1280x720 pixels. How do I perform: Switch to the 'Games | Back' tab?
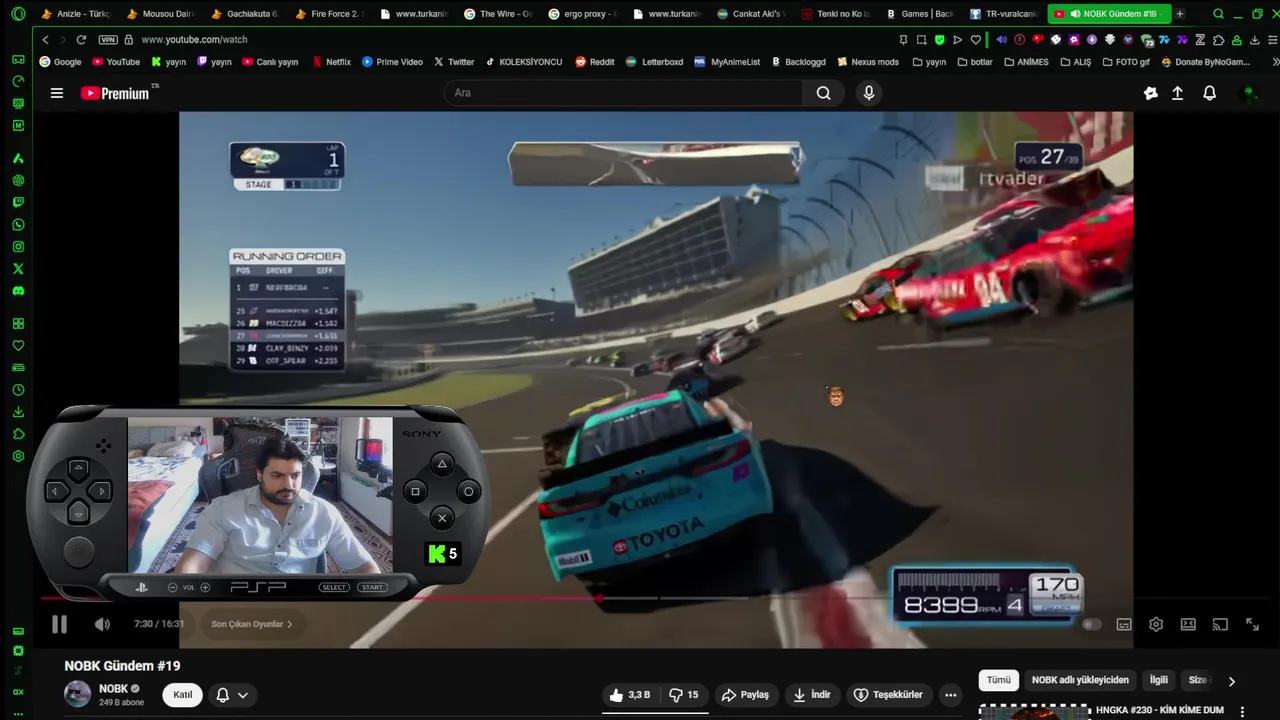tap(919, 14)
